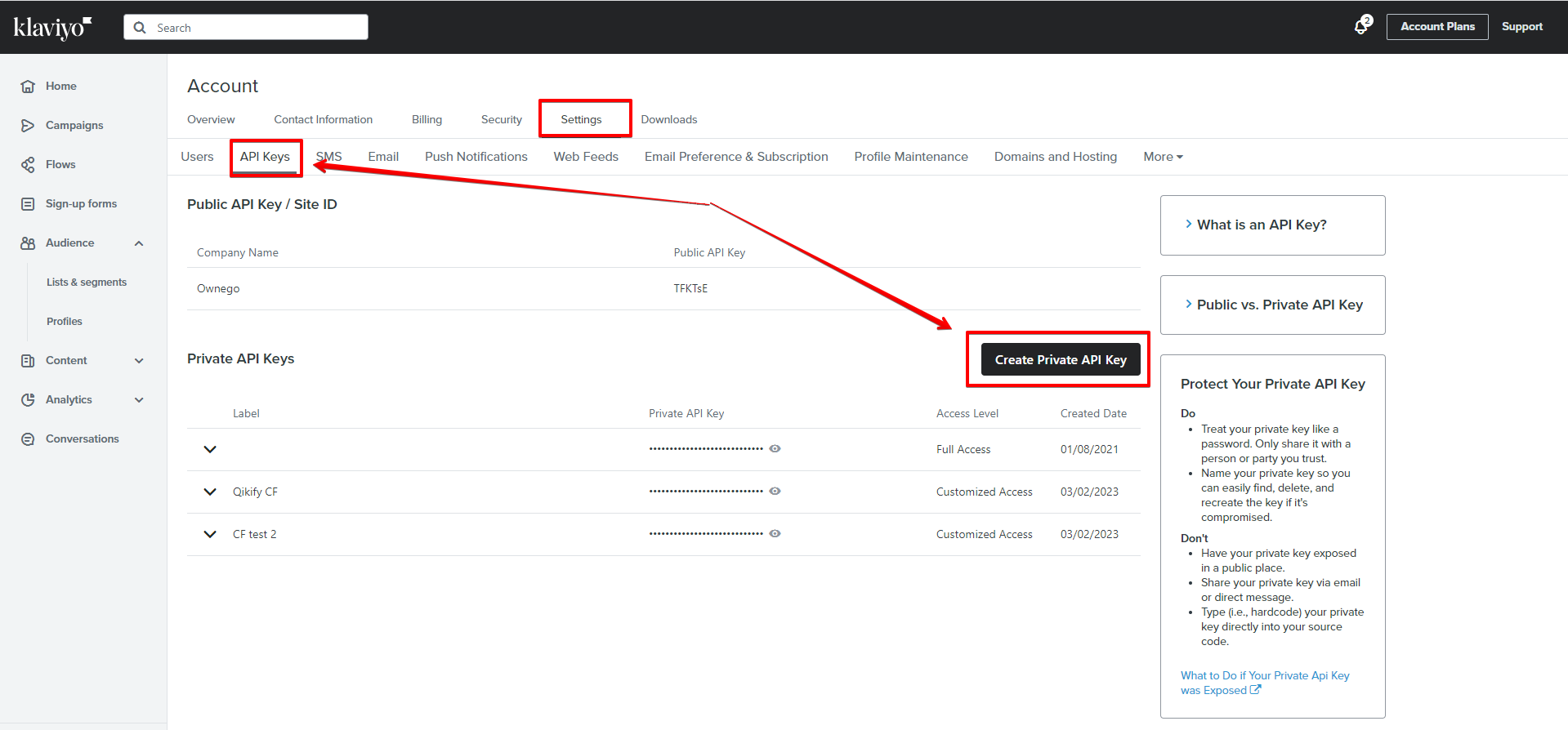
Task: Open the SMS settings sub-tab
Action: pyautogui.click(x=328, y=157)
